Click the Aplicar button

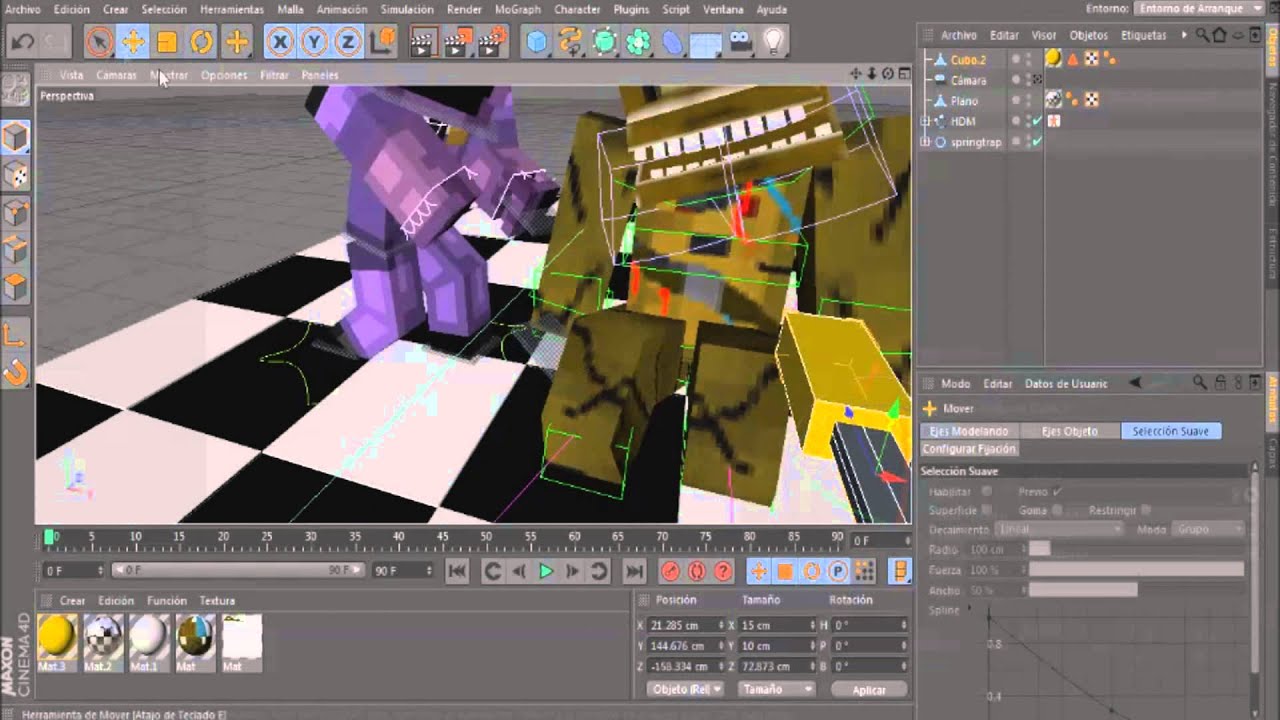point(869,690)
